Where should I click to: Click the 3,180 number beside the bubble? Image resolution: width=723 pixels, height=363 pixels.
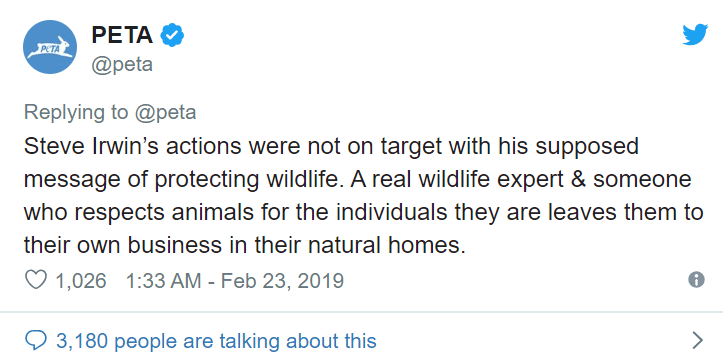pyautogui.click(x=82, y=341)
